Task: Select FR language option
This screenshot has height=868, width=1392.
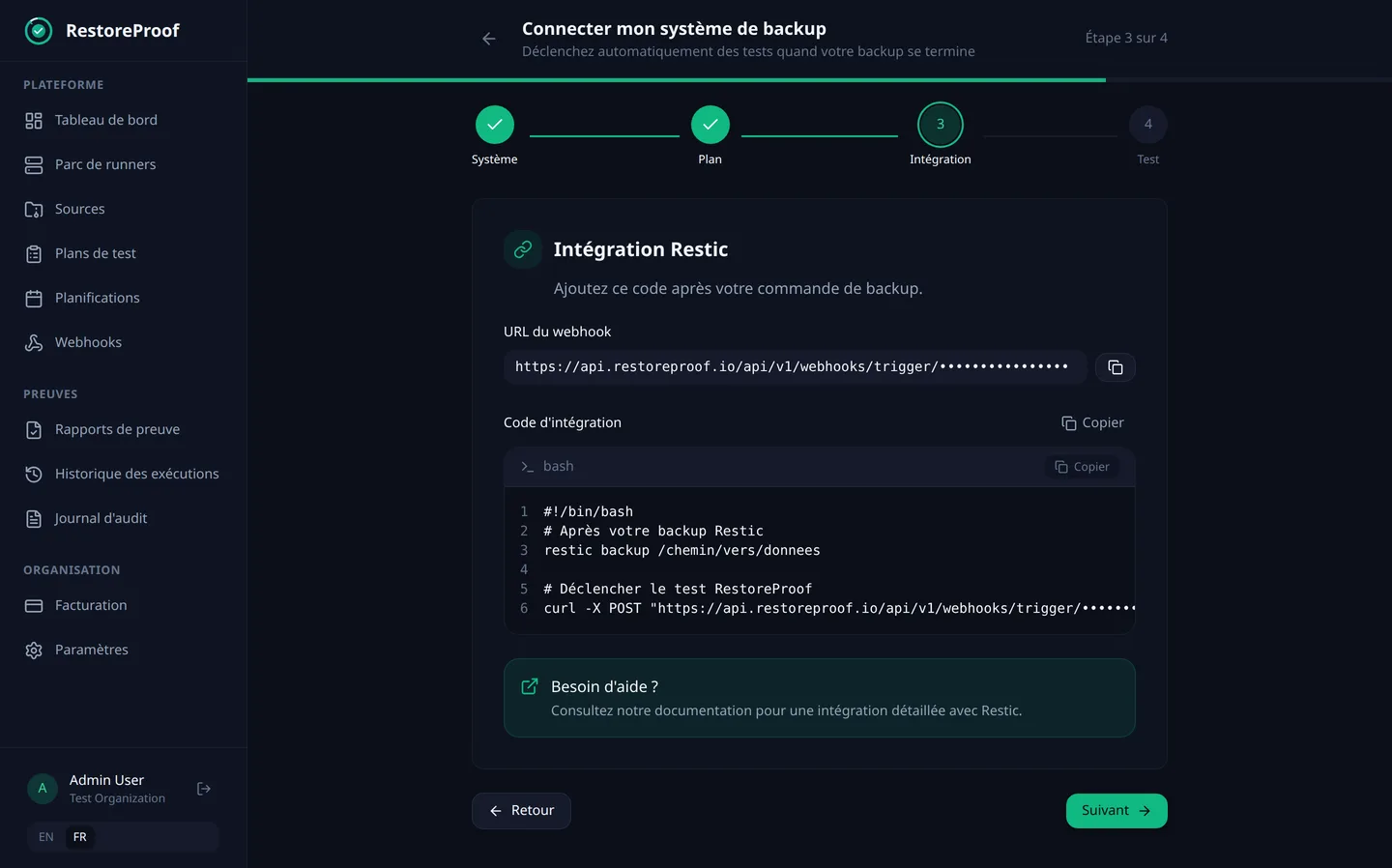Action: point(80,837)
